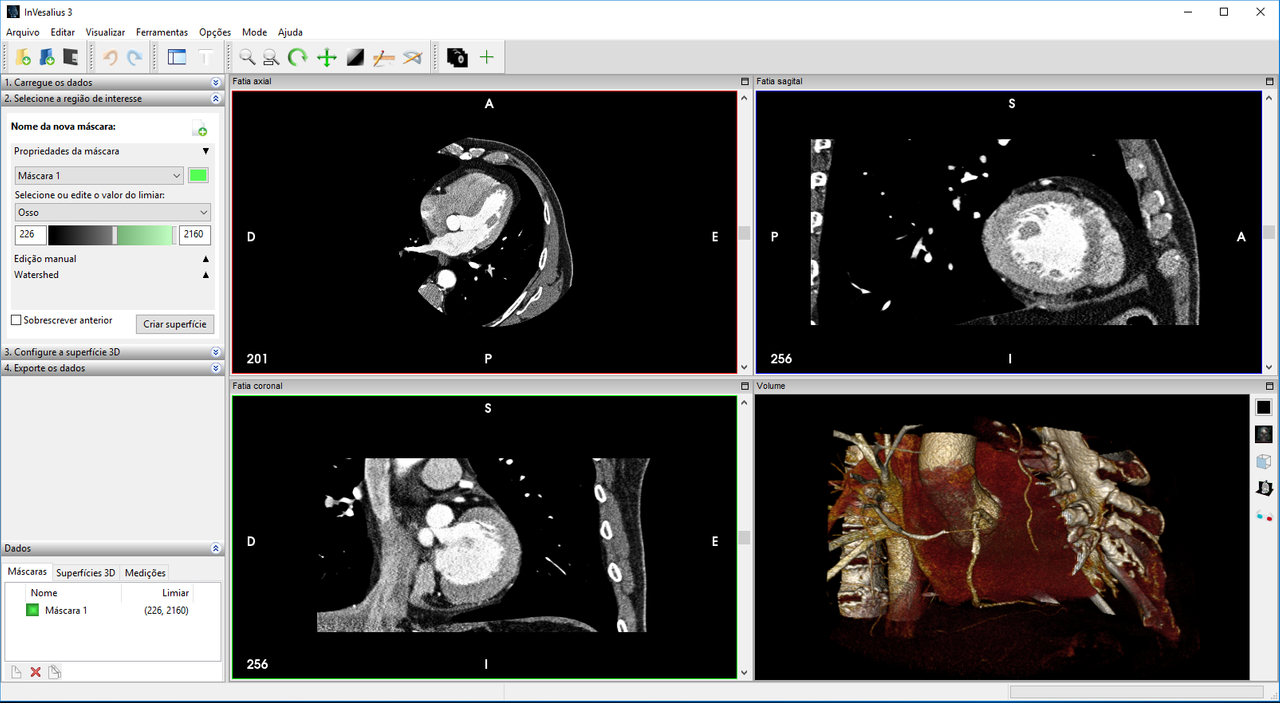Viewport: 1280px width, 703px height.
Task: Click the cube view orientation icon
Action: coord(1264,461)
